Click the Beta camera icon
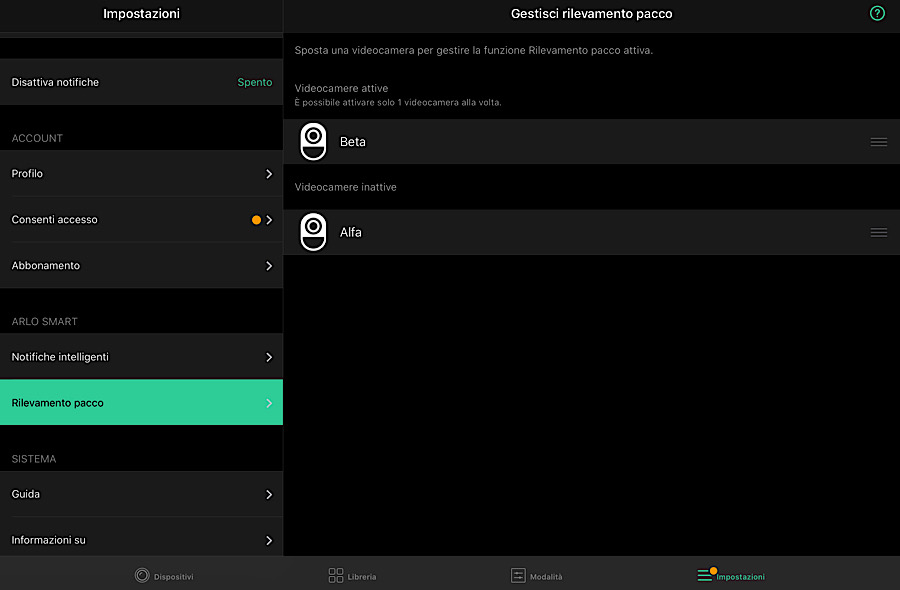Screen dimensions: 900x590 pyautogui.click(x=313, y=142)
